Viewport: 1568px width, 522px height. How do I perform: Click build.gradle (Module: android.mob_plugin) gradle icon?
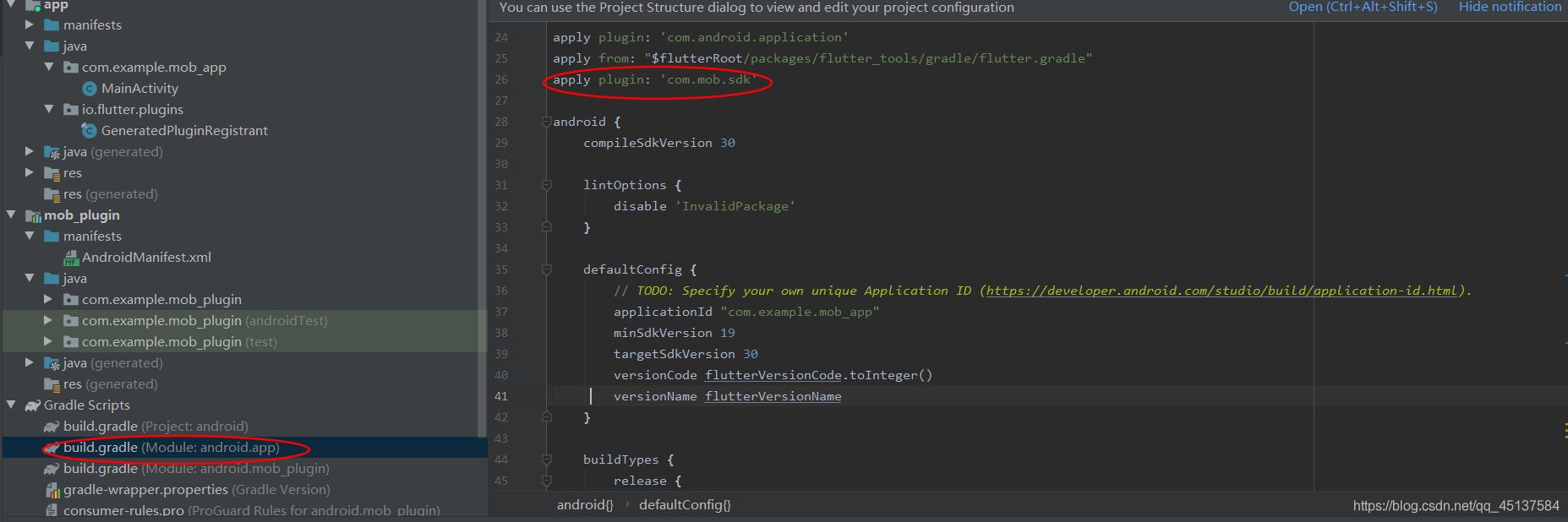[x=52, y=469]
